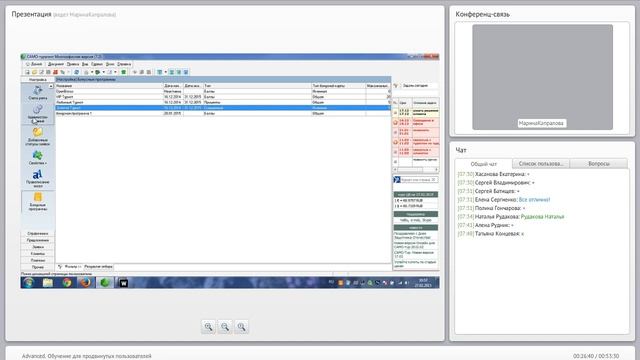The height and width of the screenshot is (360, 640).
Task: Select the Любимый Турист row
Action: tap(223, 102)
